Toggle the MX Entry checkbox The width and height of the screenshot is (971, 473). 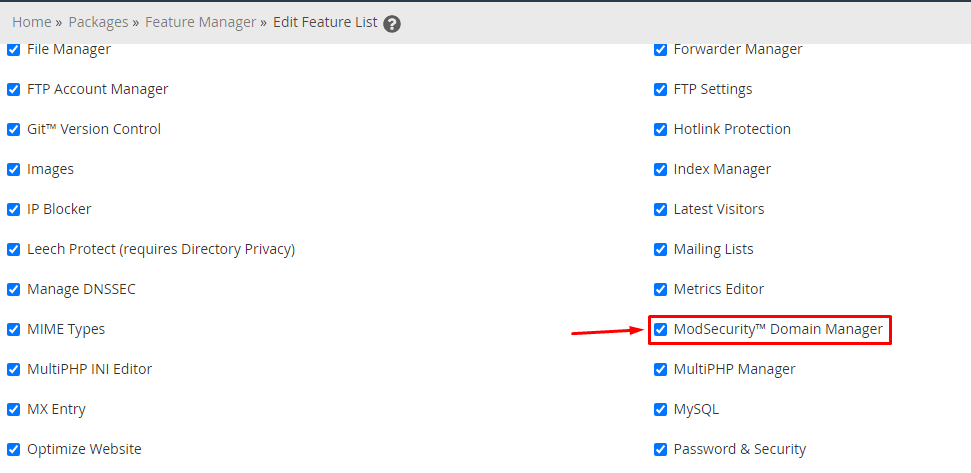click(x=14, y=410)
